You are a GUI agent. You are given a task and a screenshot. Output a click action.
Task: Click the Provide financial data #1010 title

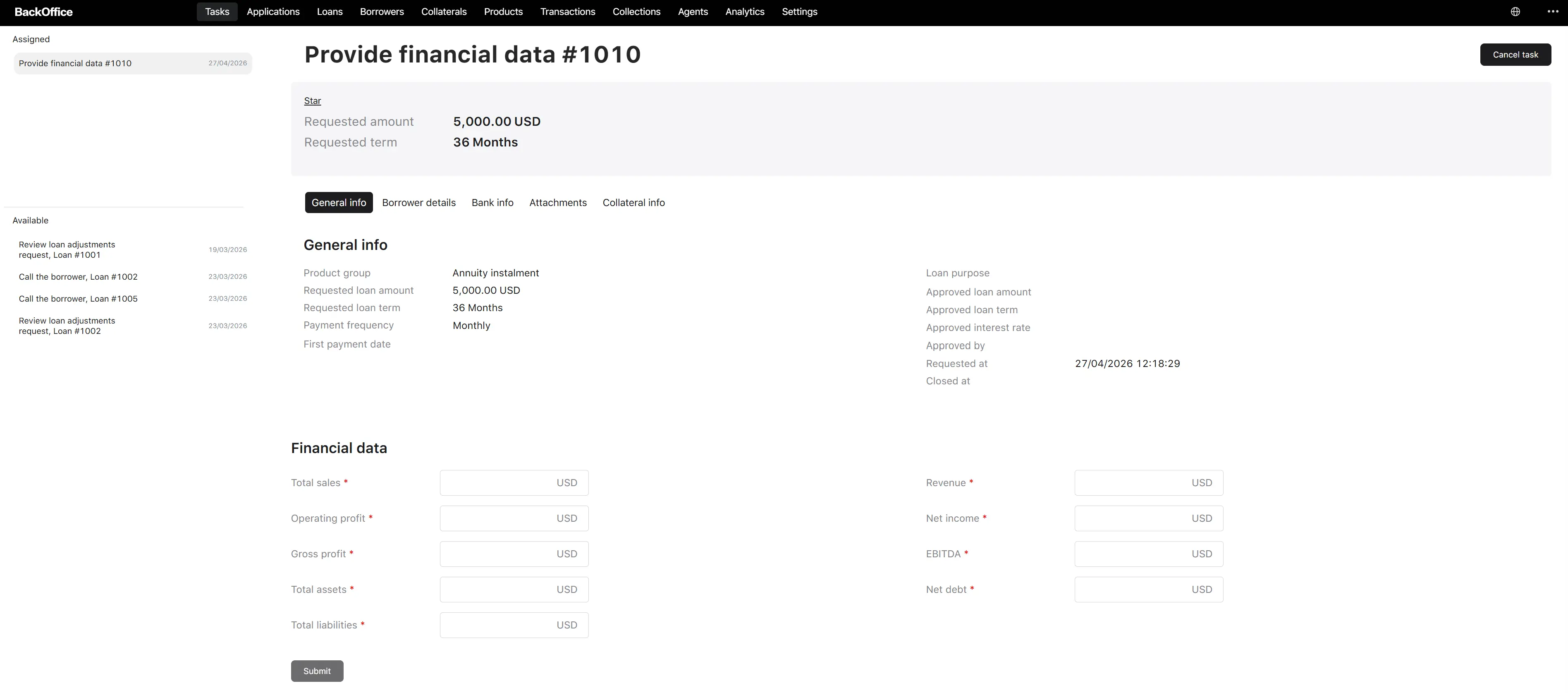click(472, 54)
